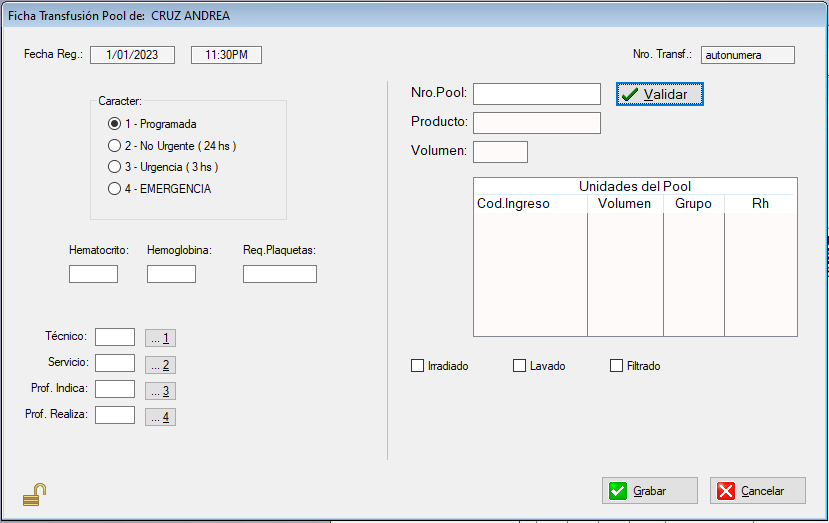Enable the Irradiado checkbox
The image size is (829, 523).
pos(418,366)
